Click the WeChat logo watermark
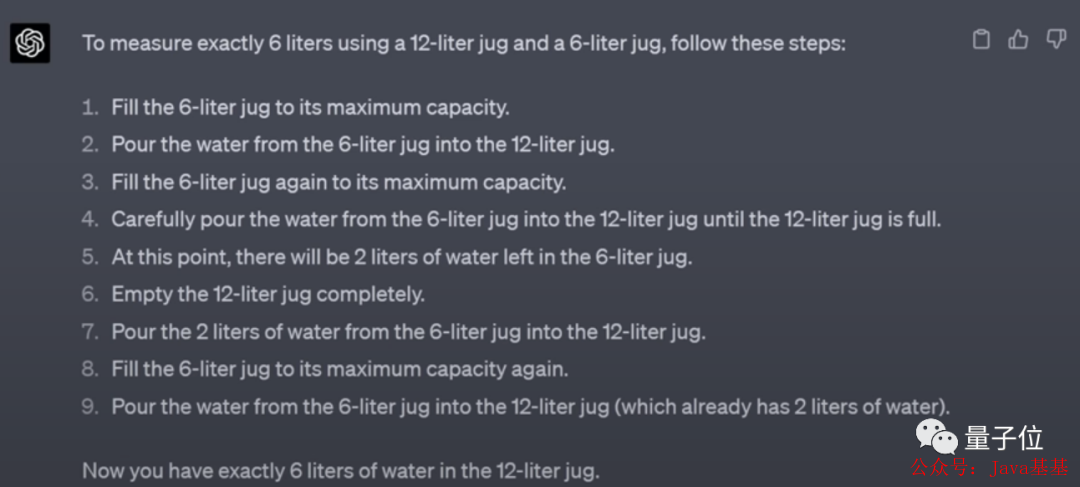 point(938,437)
